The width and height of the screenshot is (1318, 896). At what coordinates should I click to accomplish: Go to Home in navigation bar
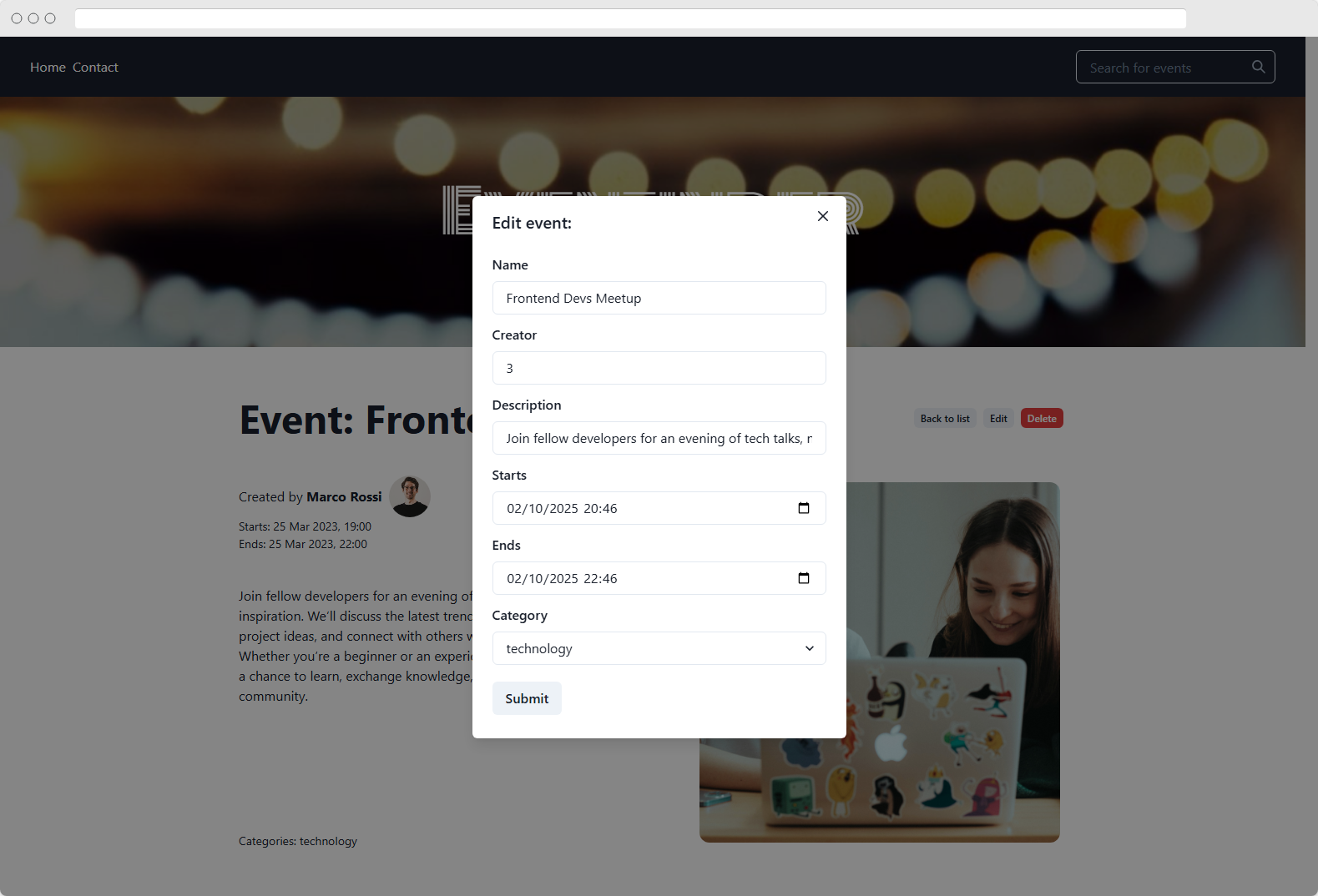pos(48,68)
